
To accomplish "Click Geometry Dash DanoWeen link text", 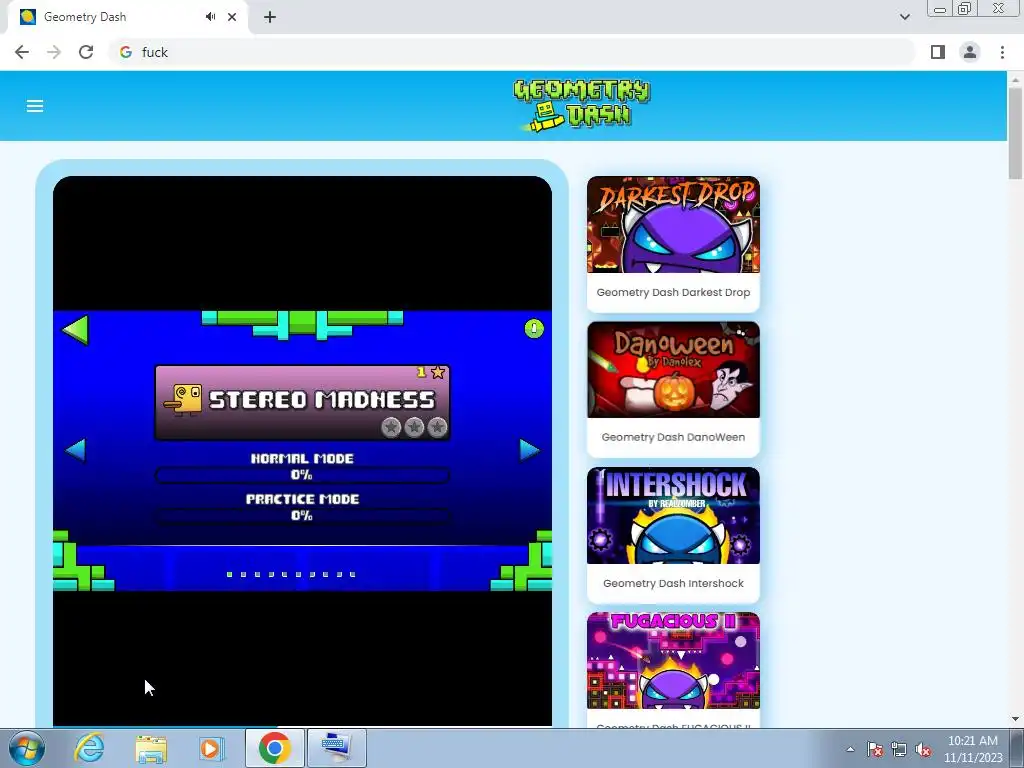I will [x=673, y=438].
